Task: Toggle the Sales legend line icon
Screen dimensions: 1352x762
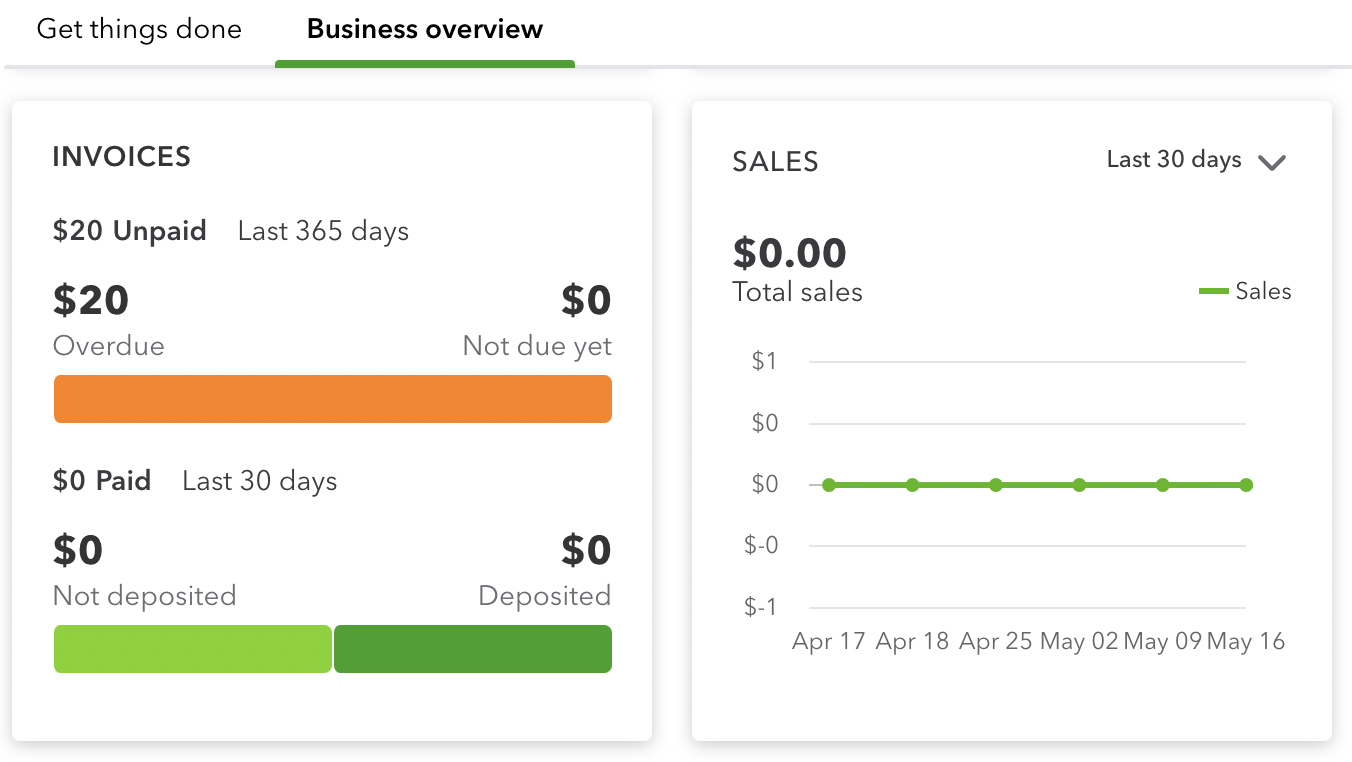Action: pyautogui.click(x=1213, y=292)
